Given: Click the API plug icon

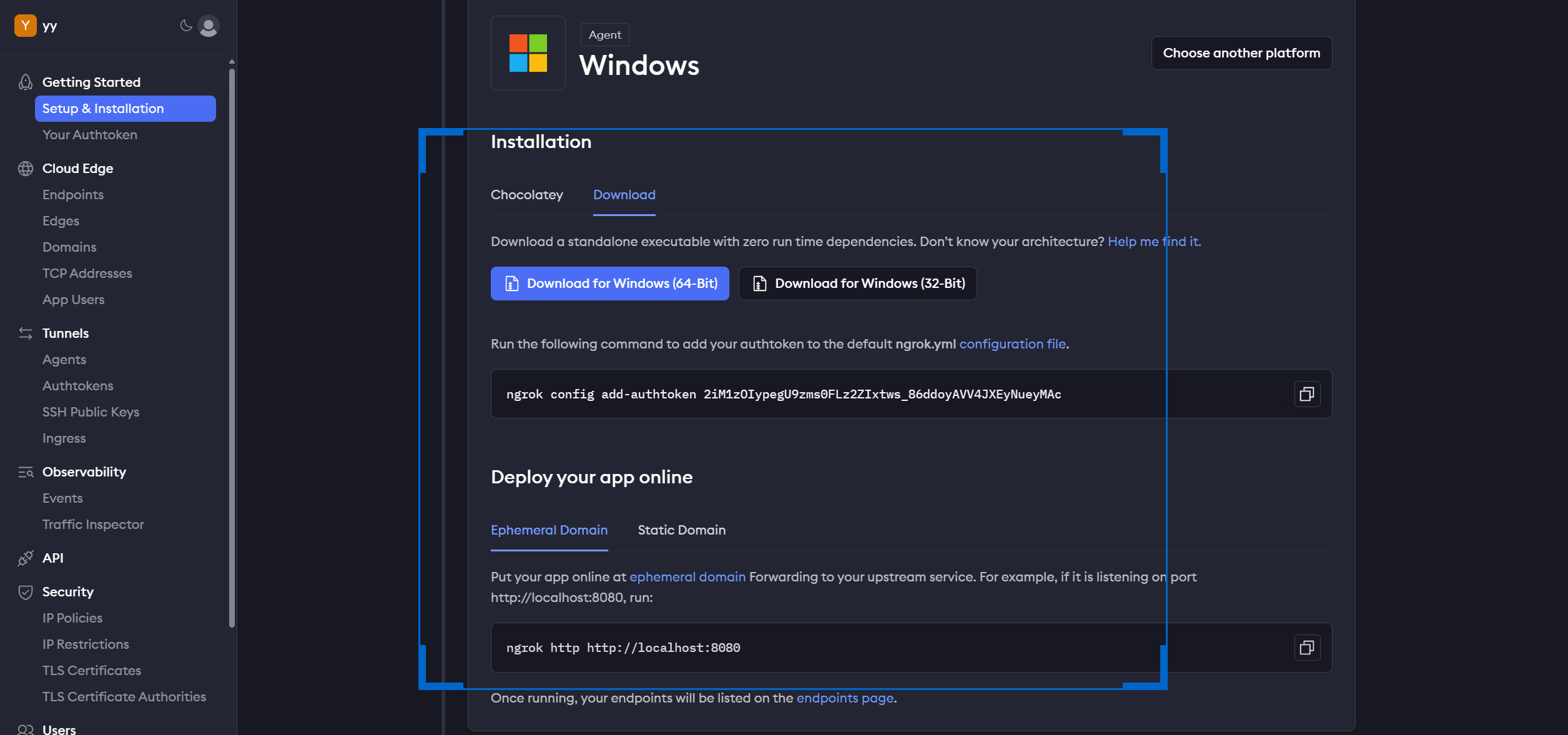Looking at the screenshot, I should coord(25,558).
